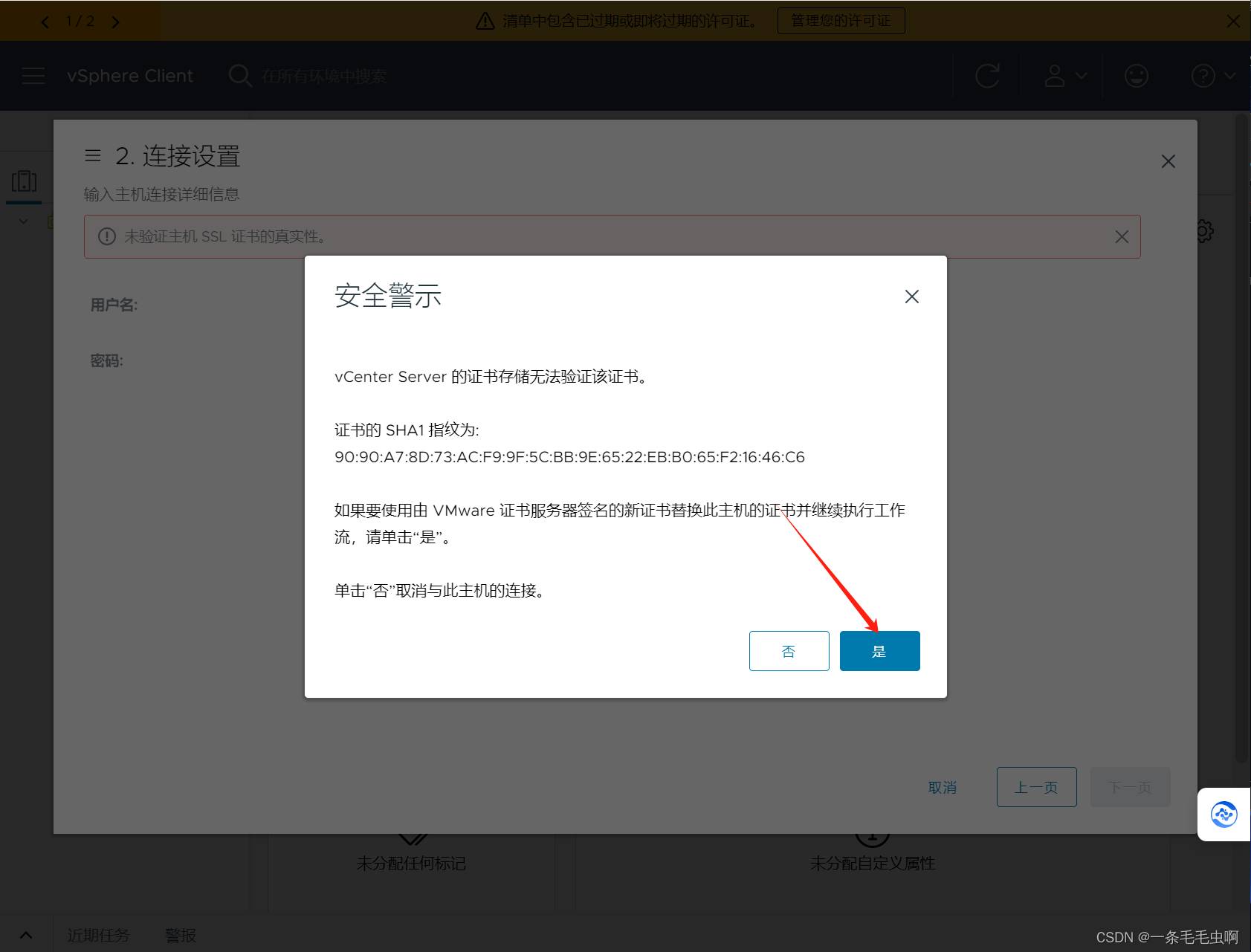1251x952 pixels.
Task: Open the vSphere Client hamburger menu
Action: tap(33, 76)
